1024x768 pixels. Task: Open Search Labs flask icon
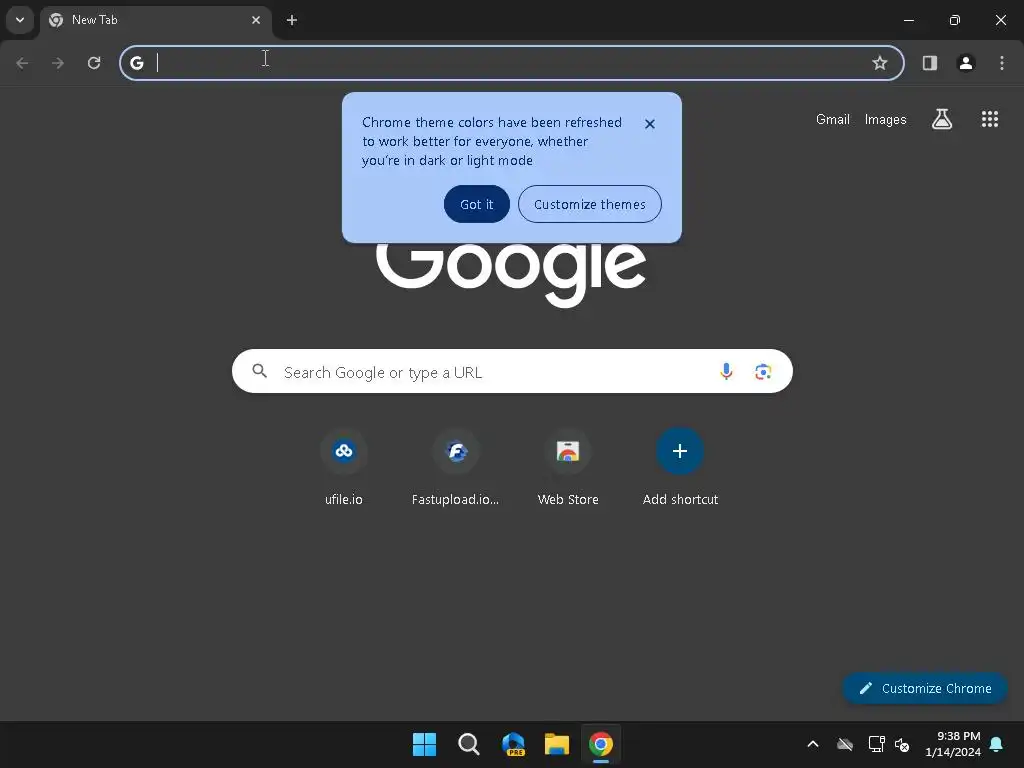click(942, 119)
